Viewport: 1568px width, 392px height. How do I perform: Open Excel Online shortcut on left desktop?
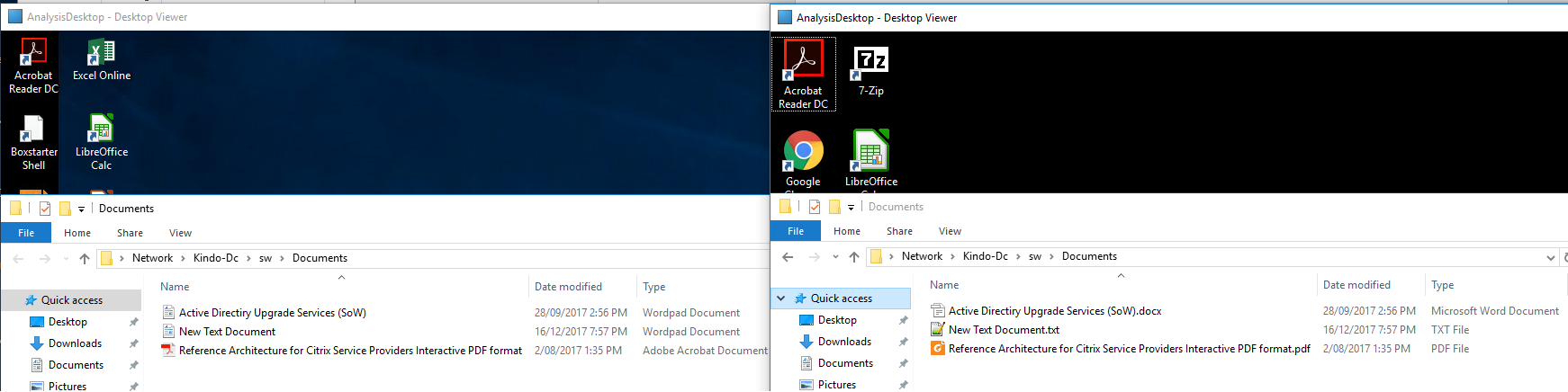coord(102,60)
